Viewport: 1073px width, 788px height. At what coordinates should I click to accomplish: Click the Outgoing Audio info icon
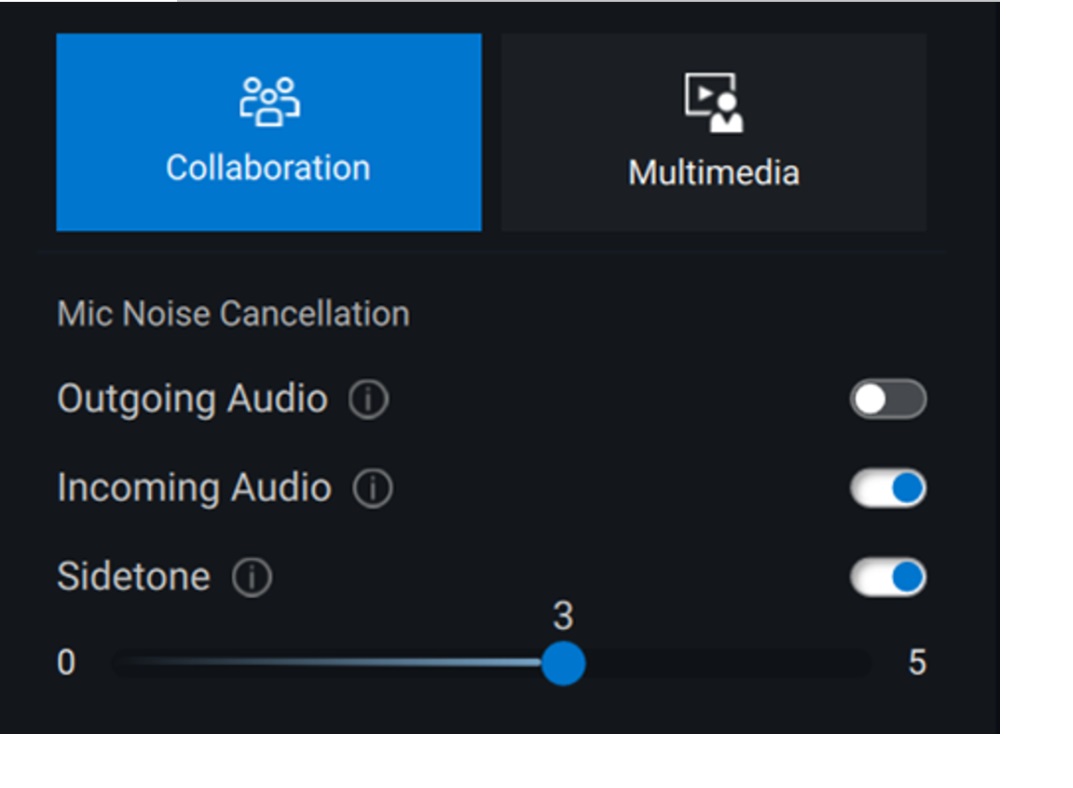coord(370,396)
